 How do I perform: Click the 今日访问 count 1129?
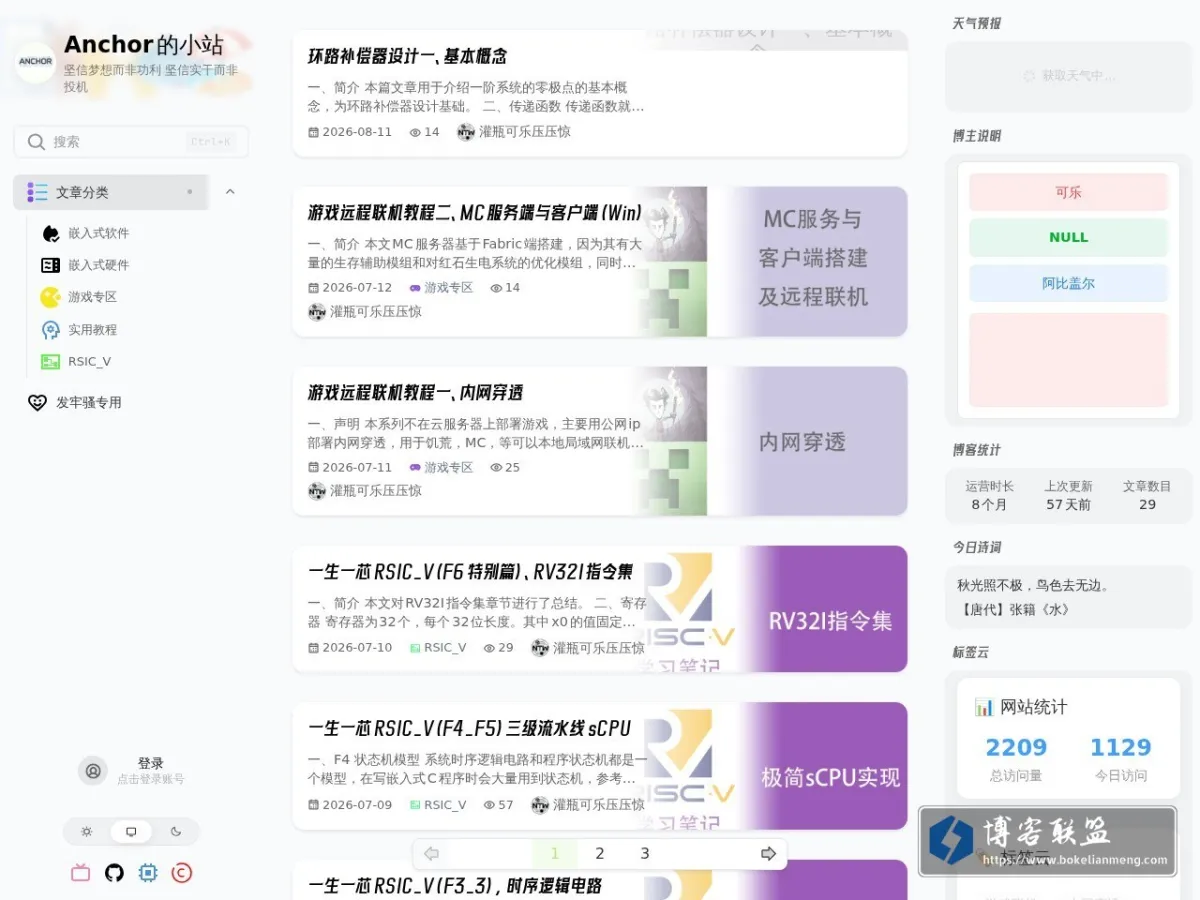pyautogui.click(x=1120, y=748)
